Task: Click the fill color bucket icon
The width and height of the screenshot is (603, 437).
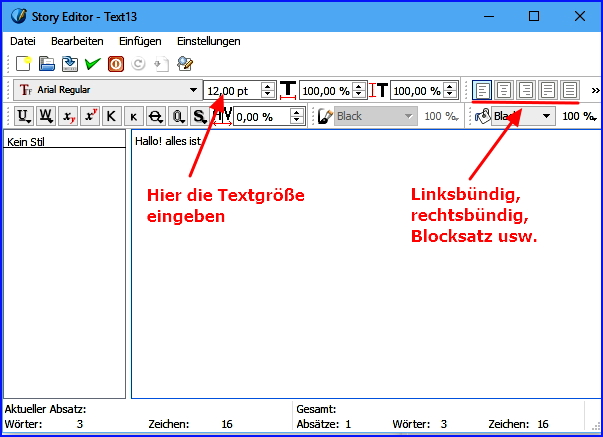Action: 483,115
